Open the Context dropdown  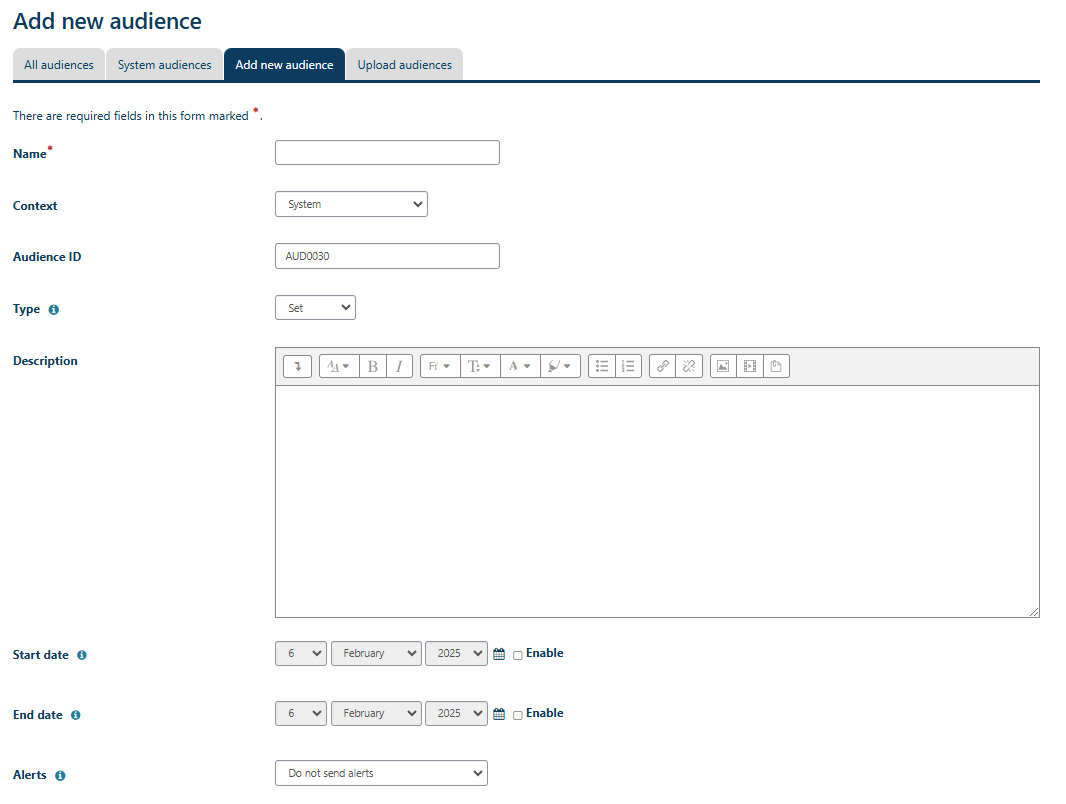click(x=351, y=203)
